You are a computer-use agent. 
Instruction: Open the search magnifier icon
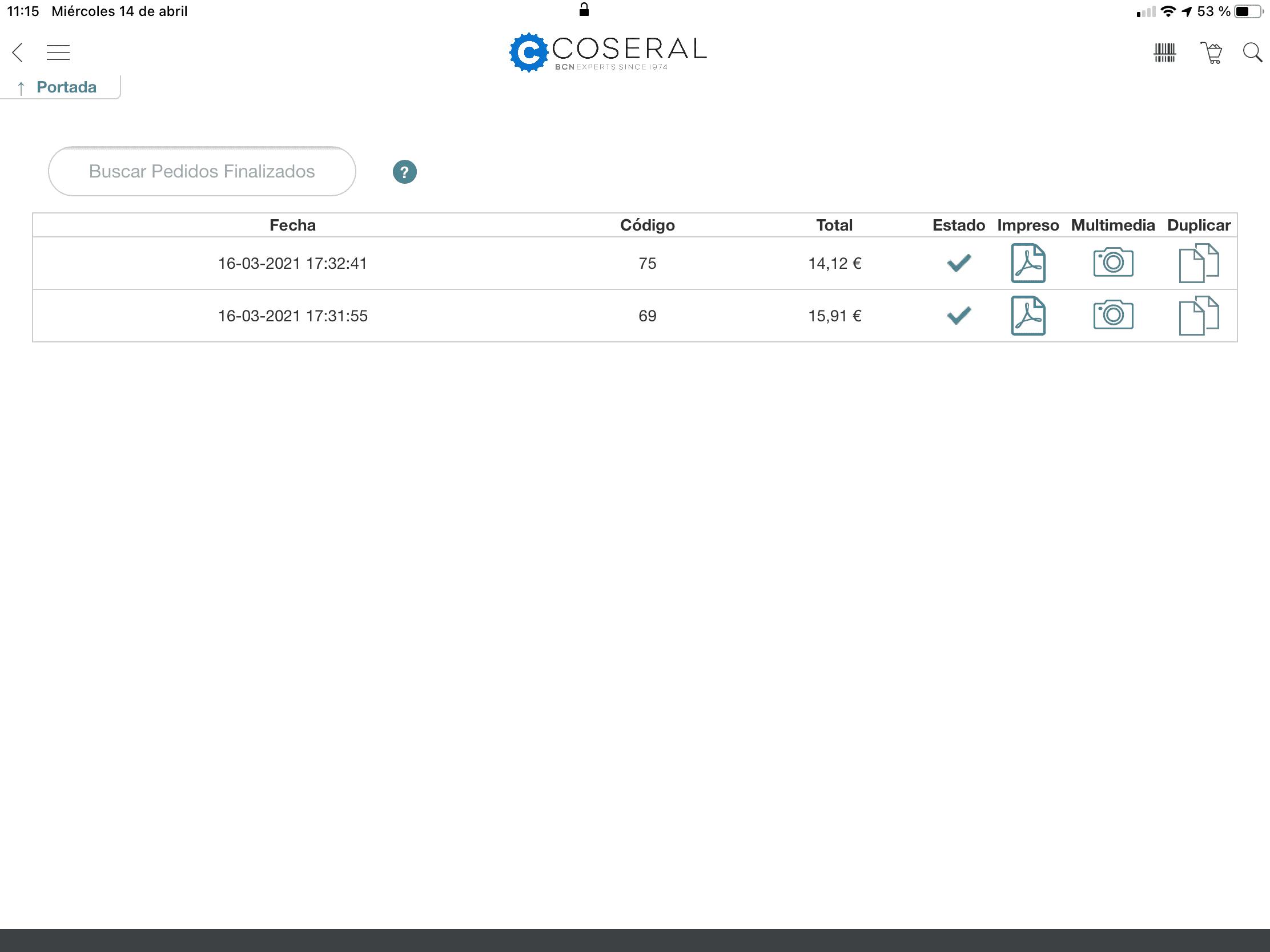(1252, 52)
